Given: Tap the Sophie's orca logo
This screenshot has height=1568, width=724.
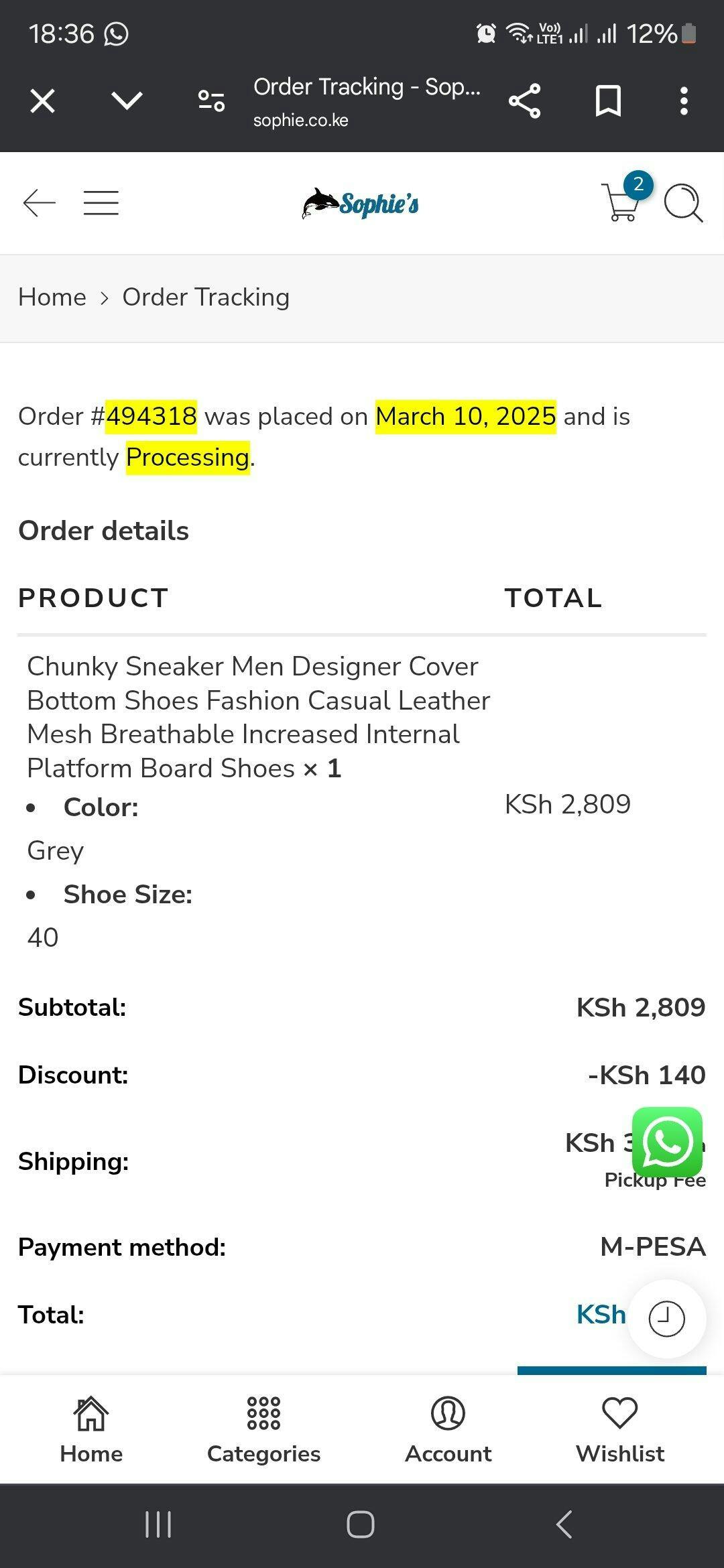Looking at the screenshot, I should click(x=361, y=204).
